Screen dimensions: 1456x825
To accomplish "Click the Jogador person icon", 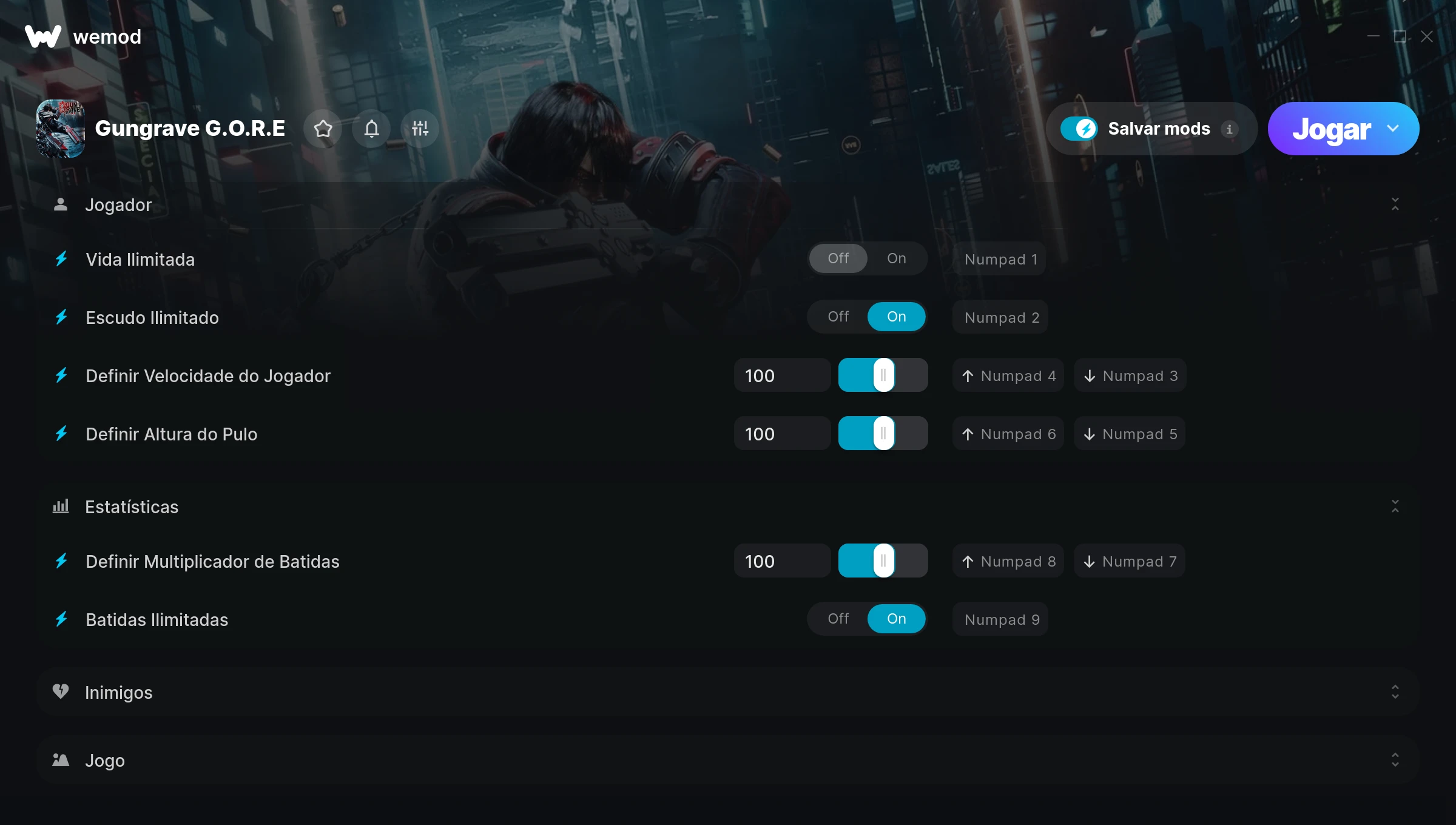I will click(x=61, y=204).
